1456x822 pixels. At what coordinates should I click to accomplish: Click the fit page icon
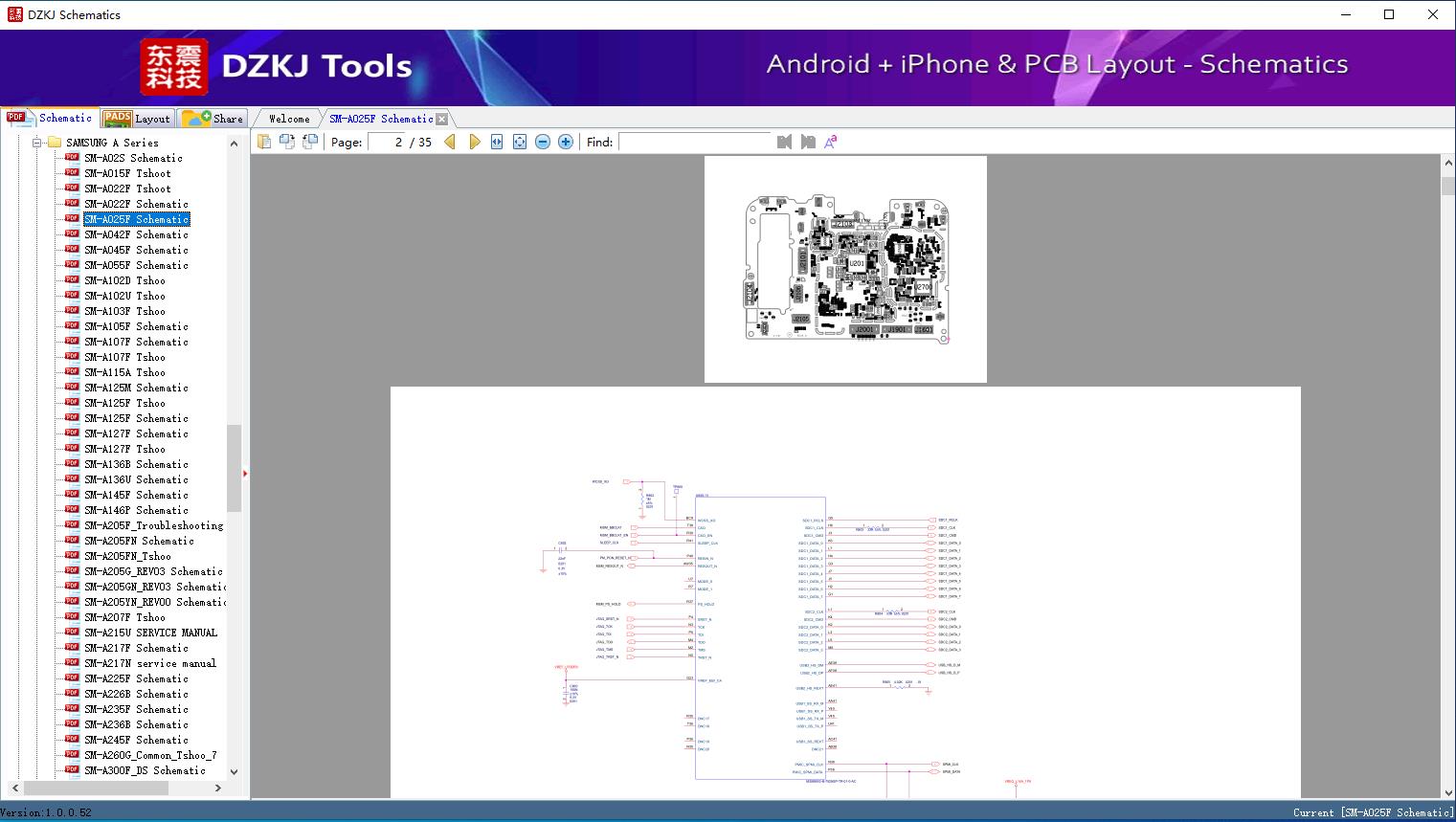coord(520,142)
